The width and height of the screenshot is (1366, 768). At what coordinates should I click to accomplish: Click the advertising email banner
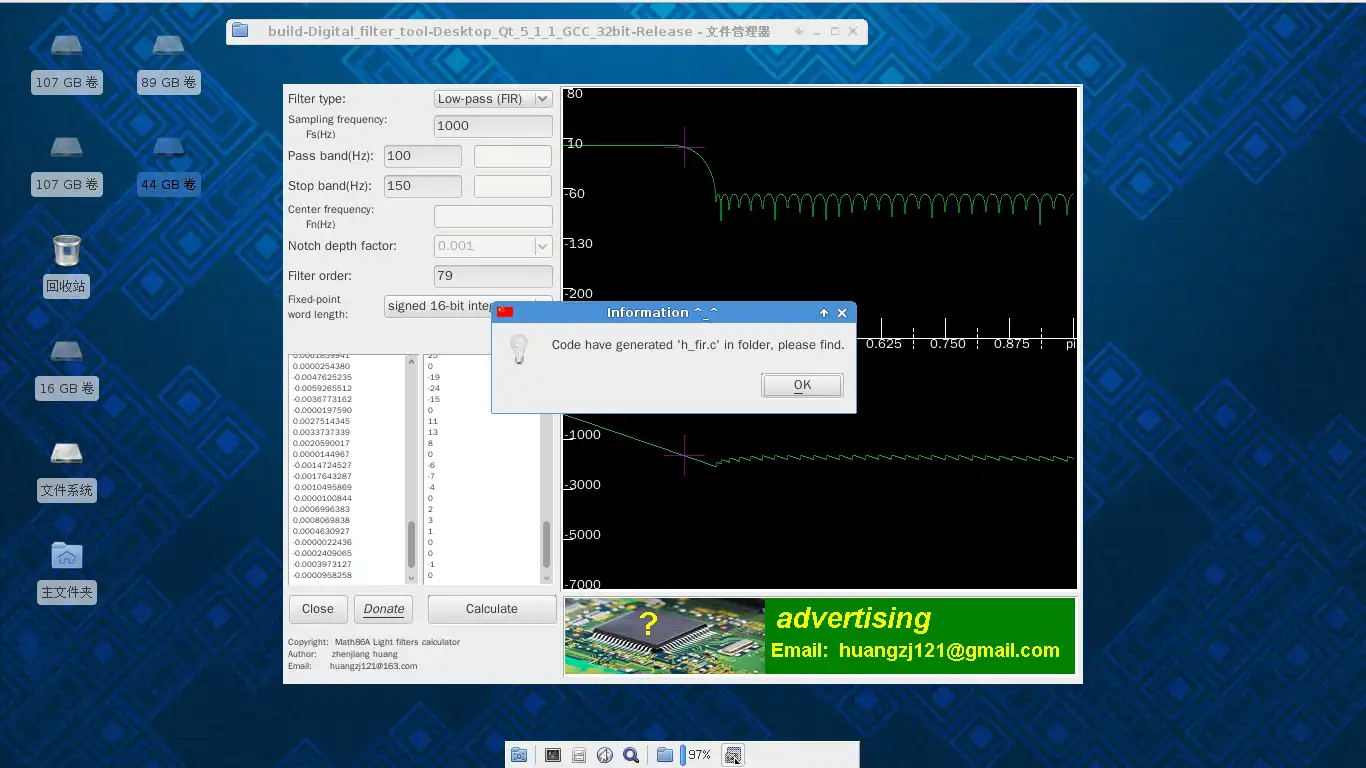(x=920, y=636)
